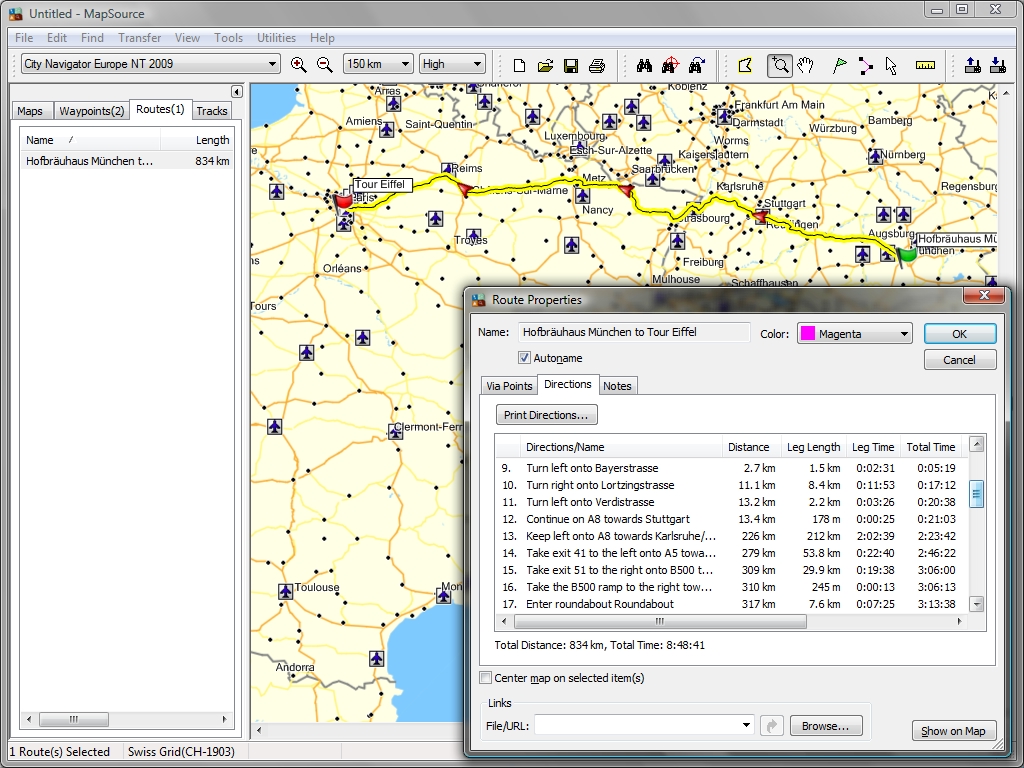Select direction 9 Turn left onto Bayerstrasse
Screen dimensions: 1024x768
(x=731, y=468)
